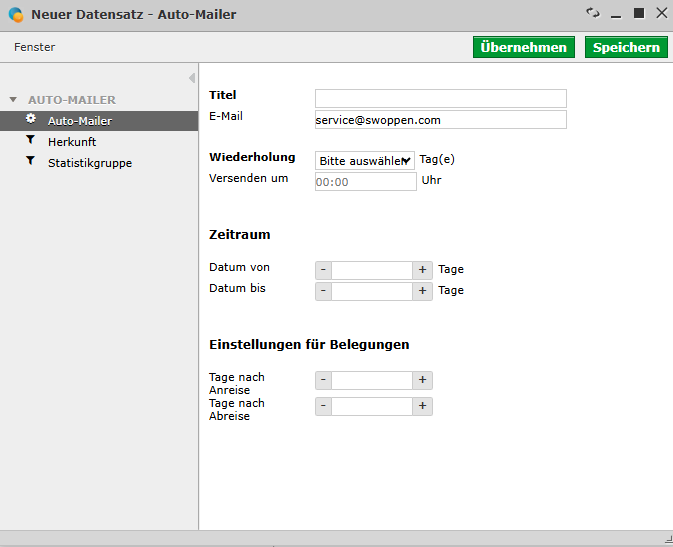Screen dimensions: 673x547
Task: Collapse the sidebar with the left arrow
Action: pos(192,78)
